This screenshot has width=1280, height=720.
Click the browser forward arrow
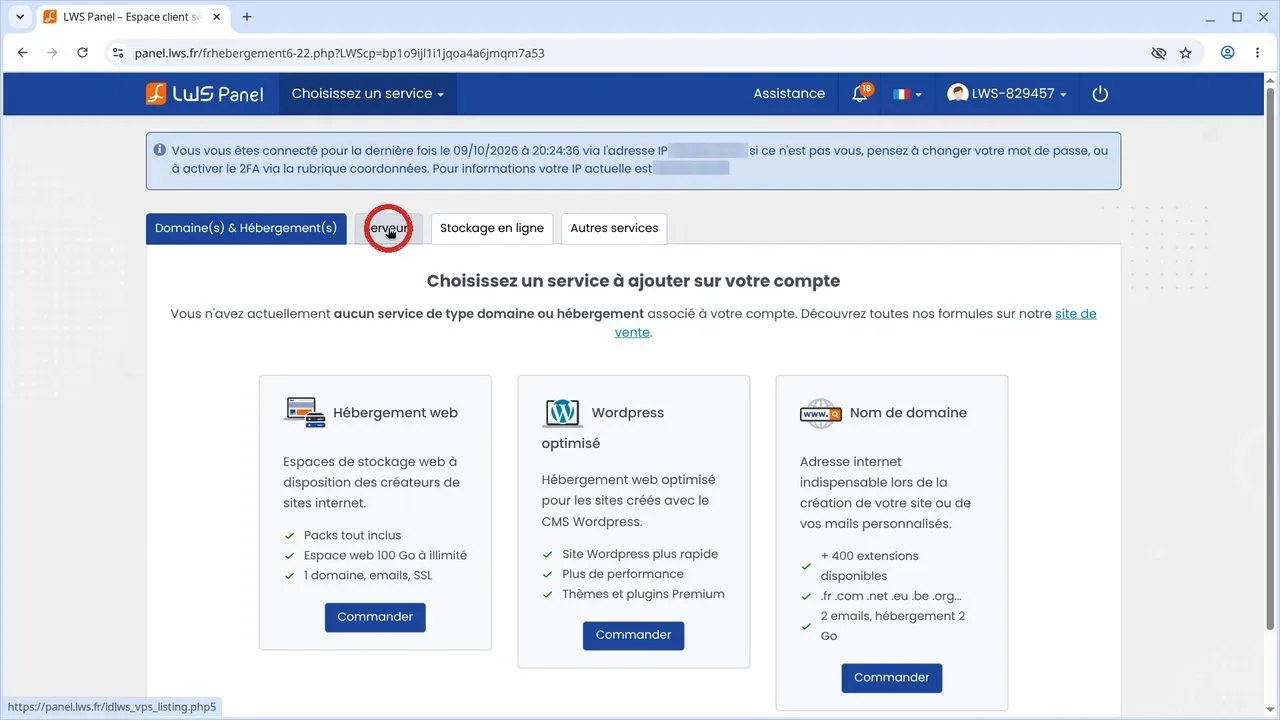pyautogui.click(x=53, y=53)
